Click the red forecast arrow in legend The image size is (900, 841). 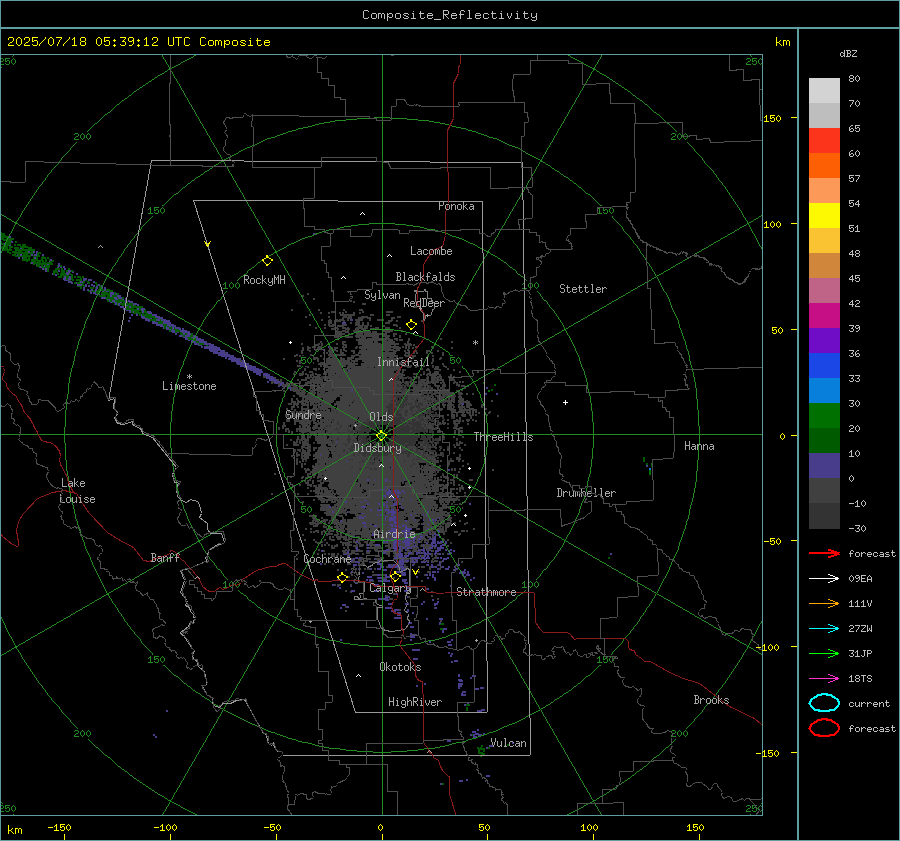coord(824,553)
